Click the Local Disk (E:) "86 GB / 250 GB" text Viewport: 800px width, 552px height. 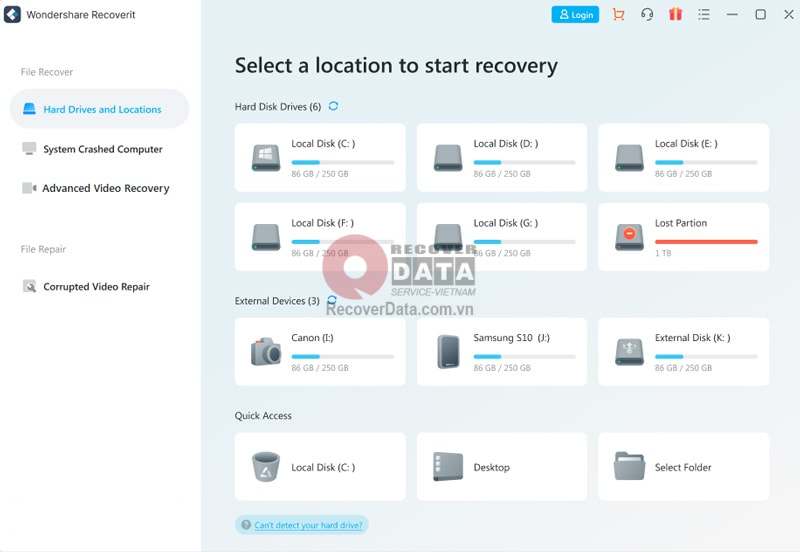683,174
